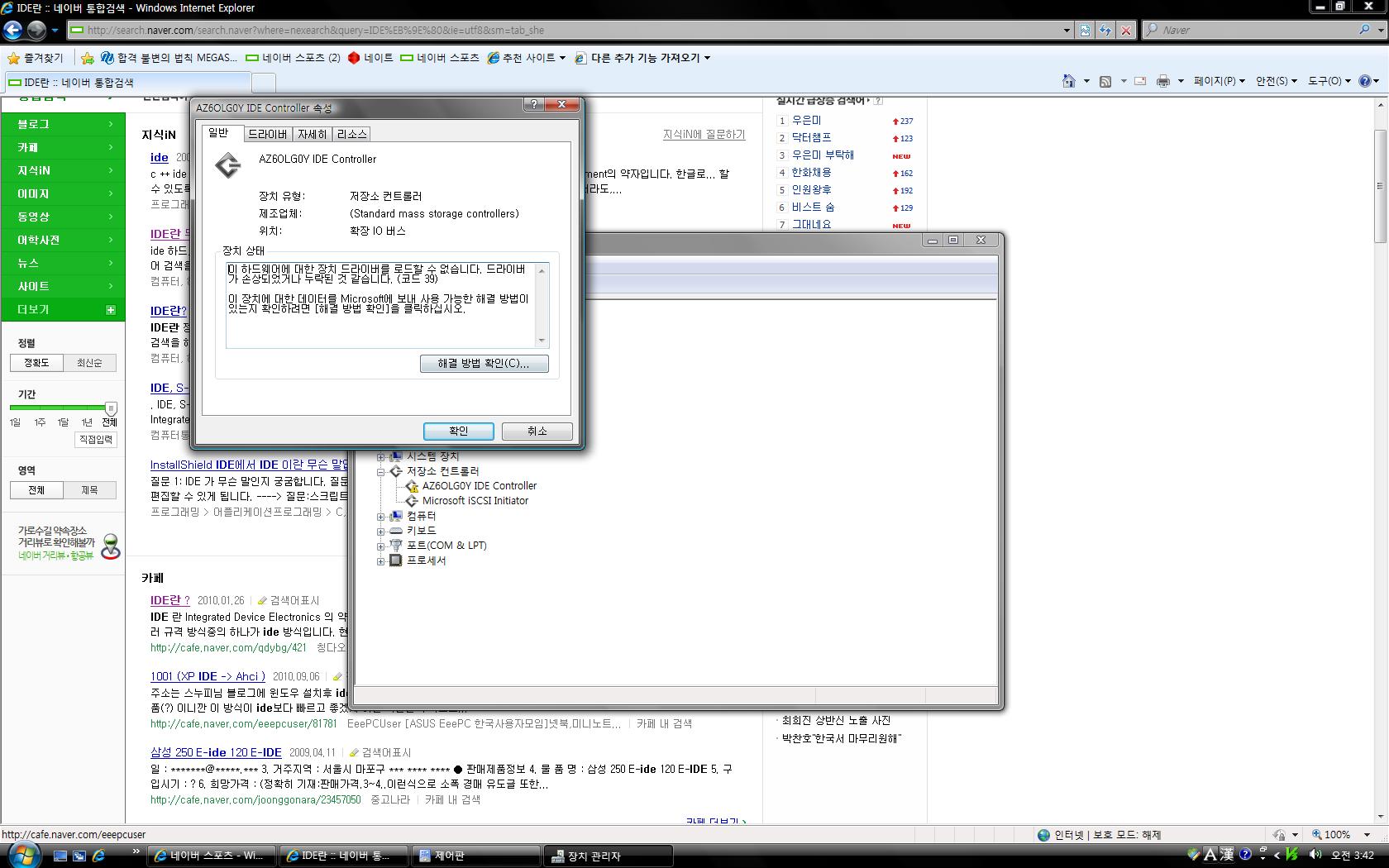Open the address bar URL dropdown arrow

click(x=1067, y=31)
